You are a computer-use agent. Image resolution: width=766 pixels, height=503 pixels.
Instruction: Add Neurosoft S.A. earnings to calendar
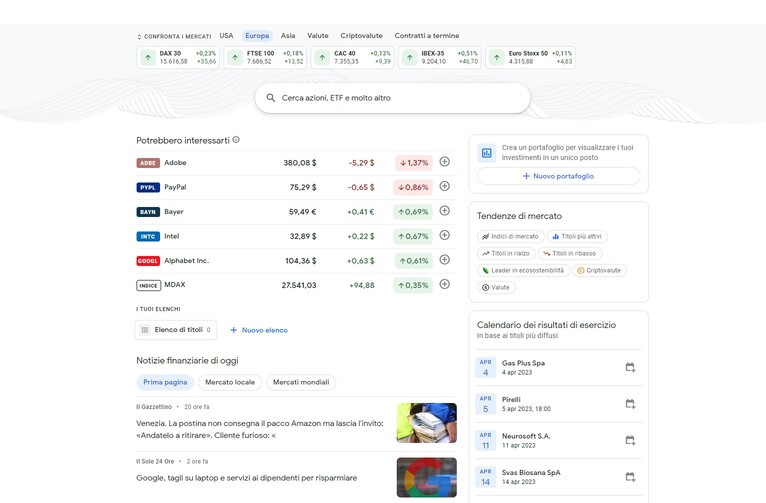point(630,440)
